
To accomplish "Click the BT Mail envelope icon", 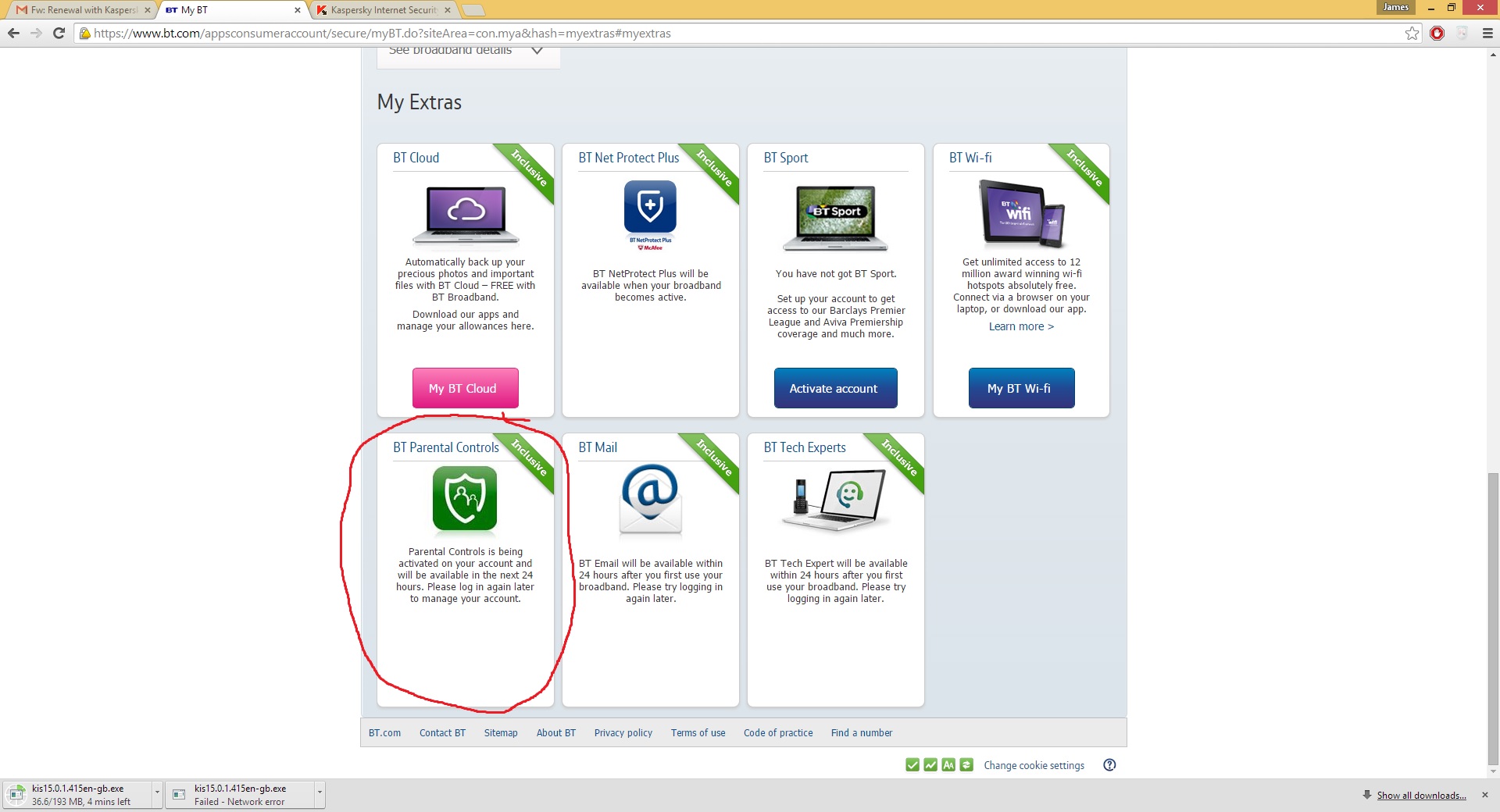I will [x=650, y=500].
